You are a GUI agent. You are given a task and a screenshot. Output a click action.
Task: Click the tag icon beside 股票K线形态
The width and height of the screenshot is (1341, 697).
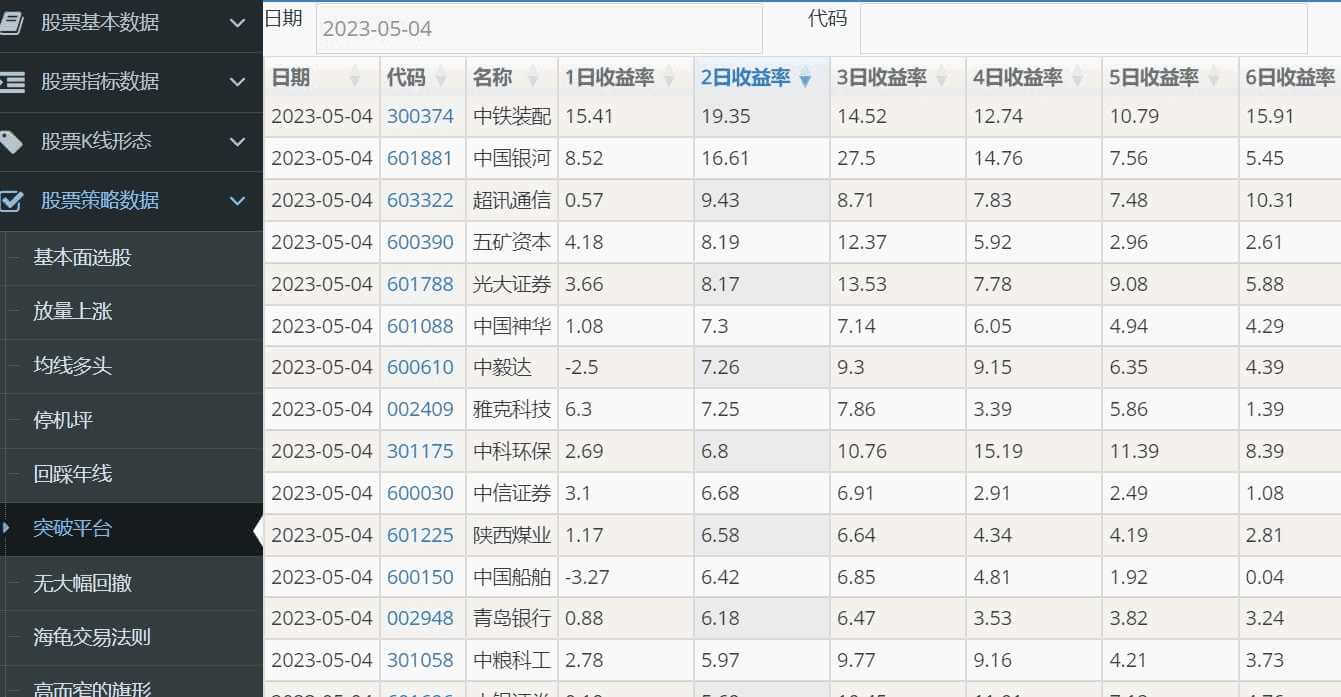click(10, 142)
